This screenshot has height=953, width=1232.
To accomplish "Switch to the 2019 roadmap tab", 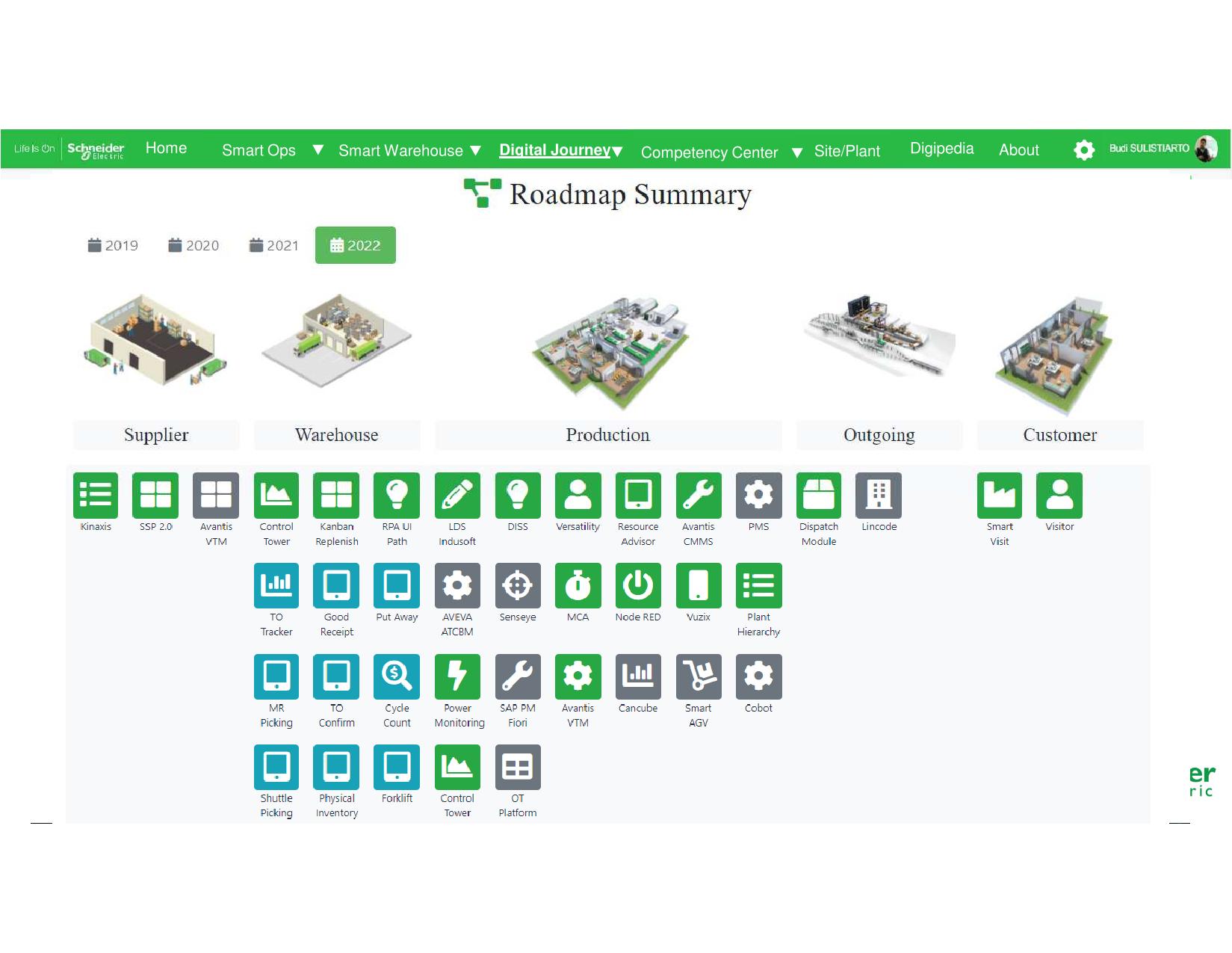I will coord(113,245).
